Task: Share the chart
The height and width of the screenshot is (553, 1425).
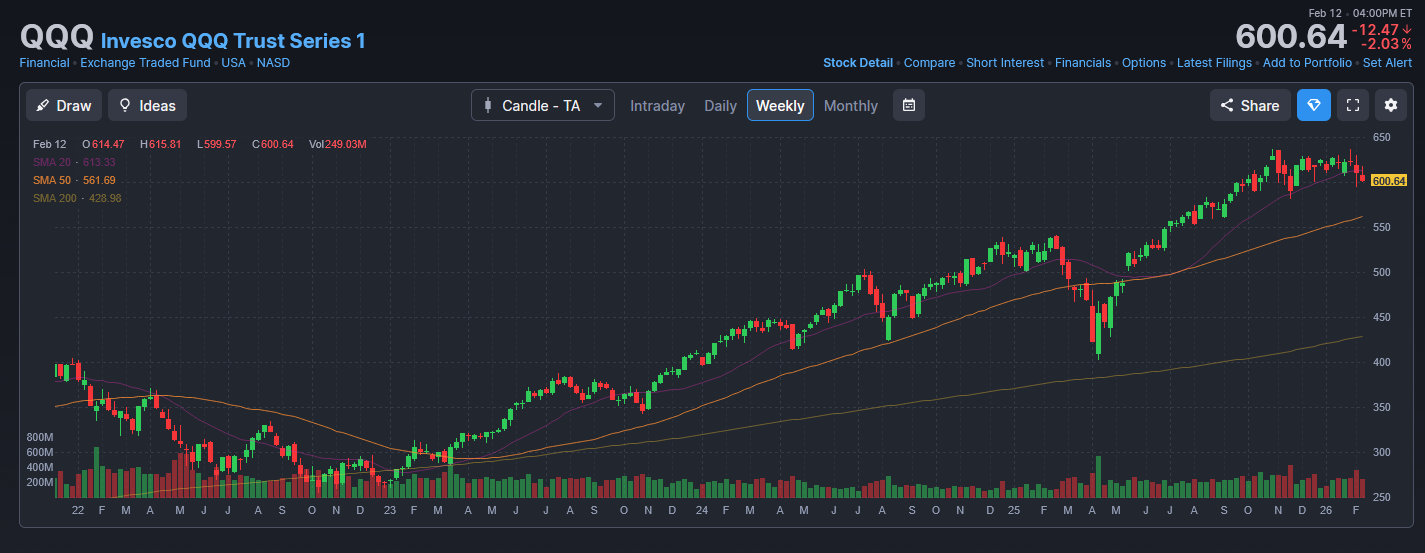Action: tap(1250, 105)
